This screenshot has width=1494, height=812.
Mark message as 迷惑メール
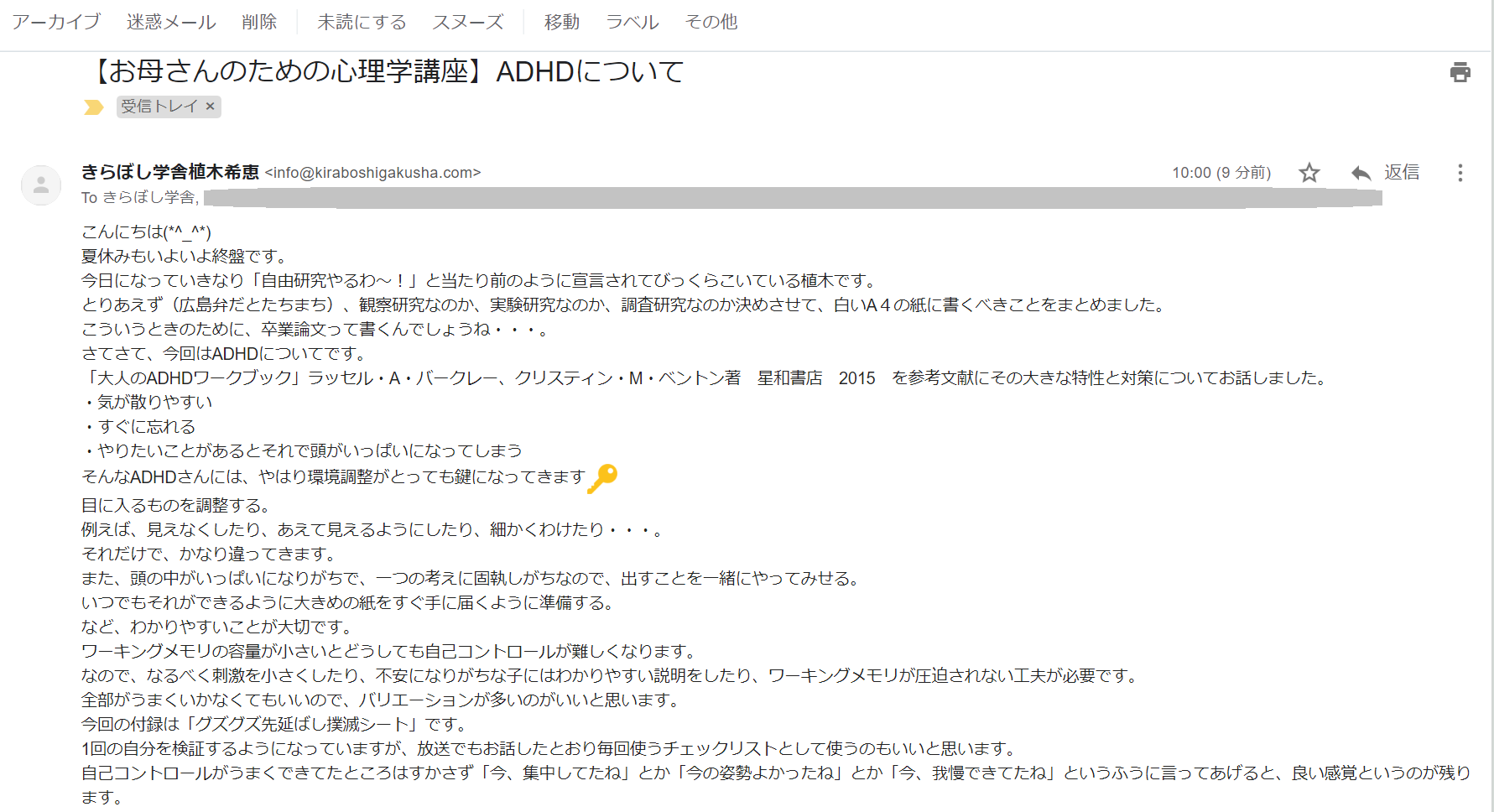(171, 22)
